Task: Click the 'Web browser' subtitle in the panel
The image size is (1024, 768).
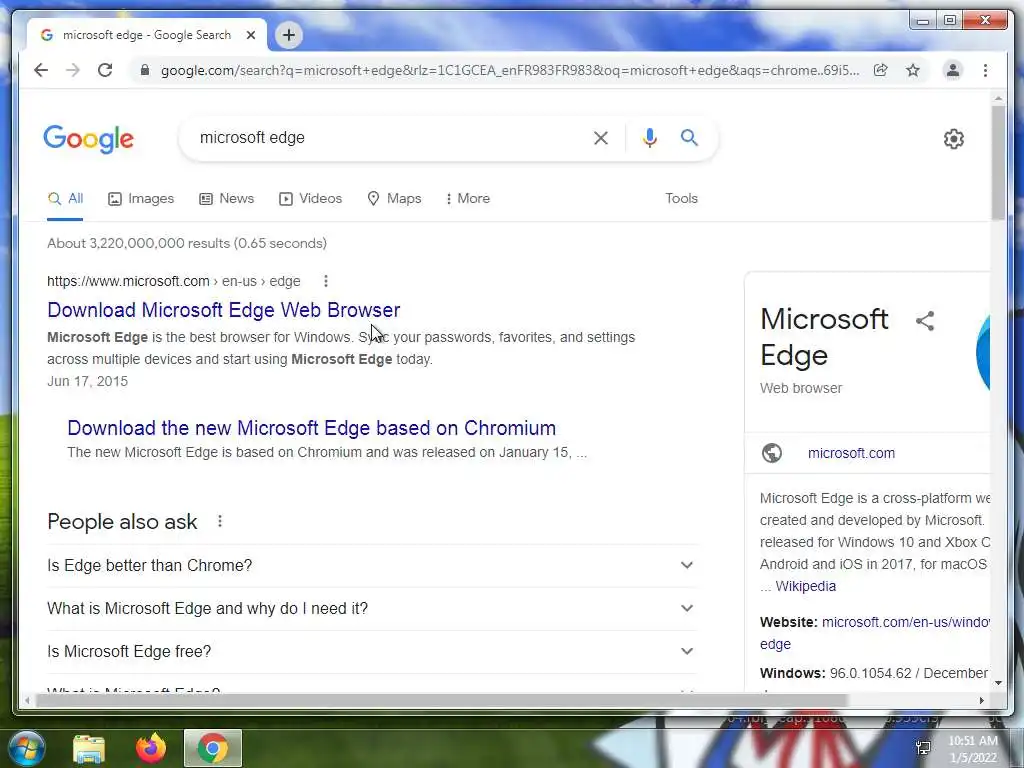Action: tap(801, 389)
